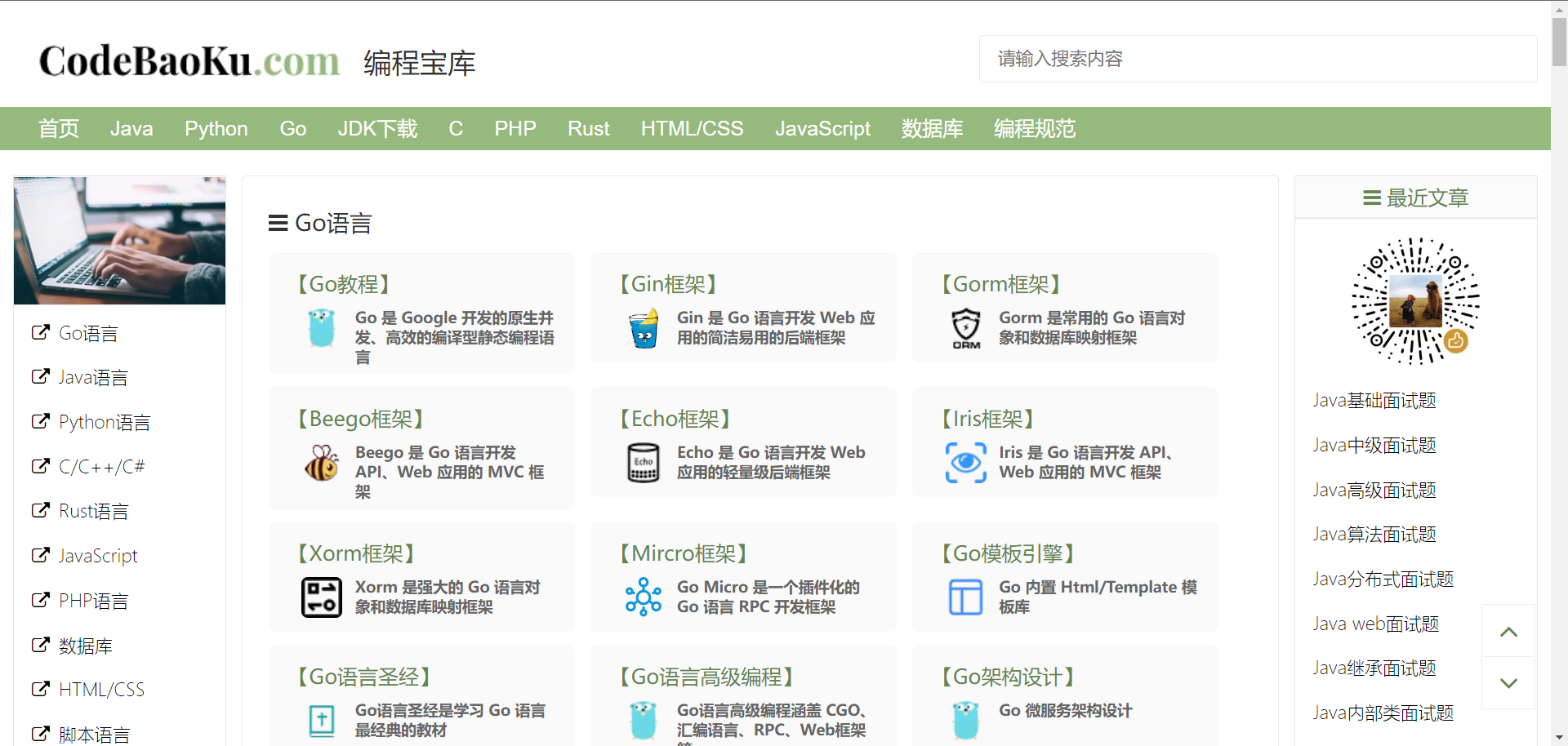1568x746 pixels.
Task: Click the Gorm ORM shield icon
Action: tap(966, 328)
